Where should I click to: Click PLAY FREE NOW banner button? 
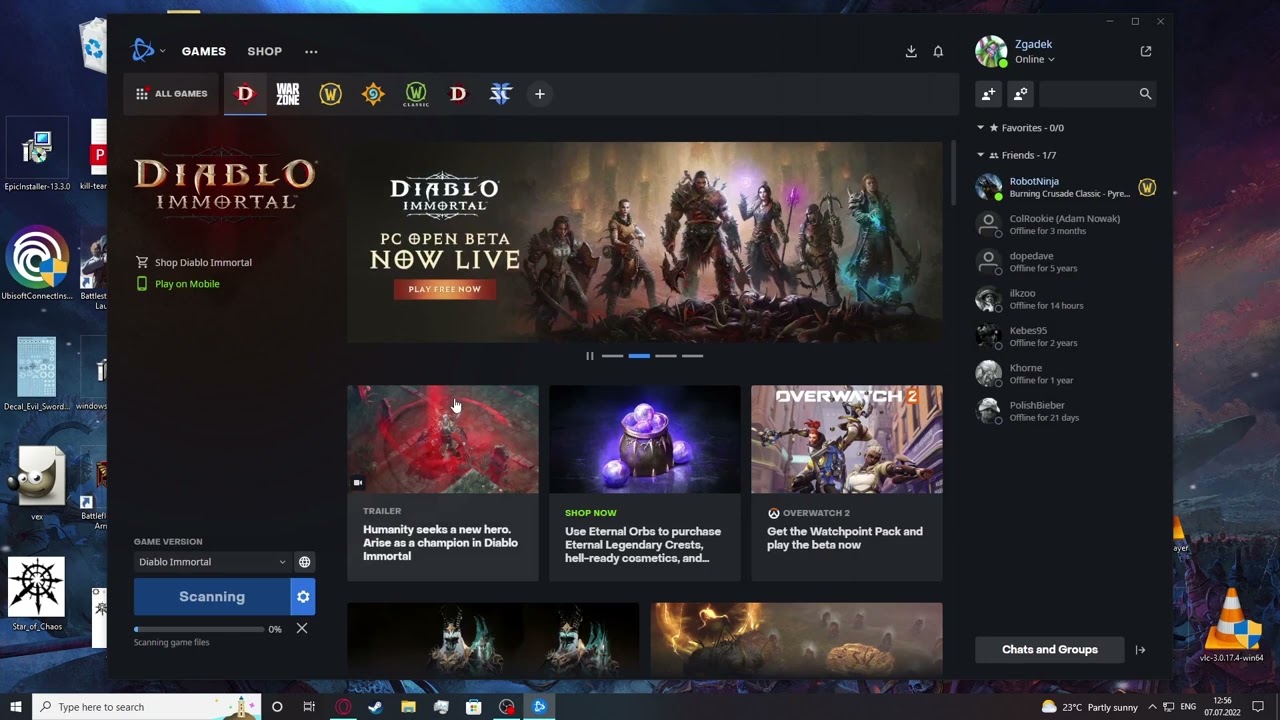click(x=445, y=289)
